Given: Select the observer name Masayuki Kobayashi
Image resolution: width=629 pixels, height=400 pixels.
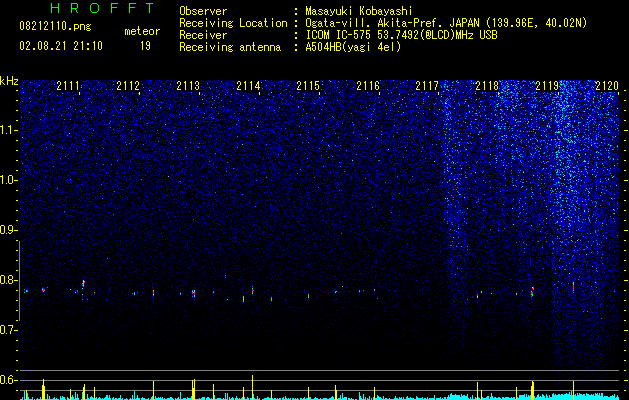Looking at the screenshot, I should pos(359,11).
